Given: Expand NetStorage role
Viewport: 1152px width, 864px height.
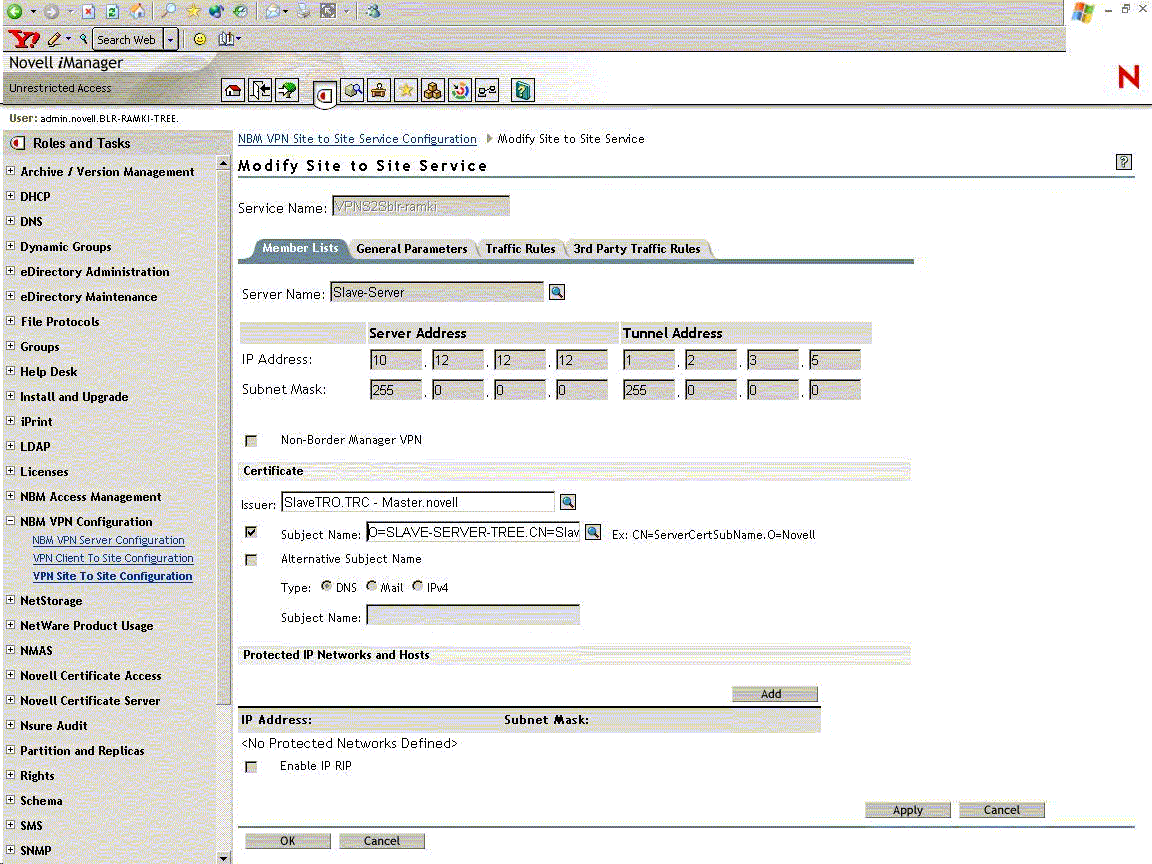Looking at the screenshot, I should click(x=10, y=600).
